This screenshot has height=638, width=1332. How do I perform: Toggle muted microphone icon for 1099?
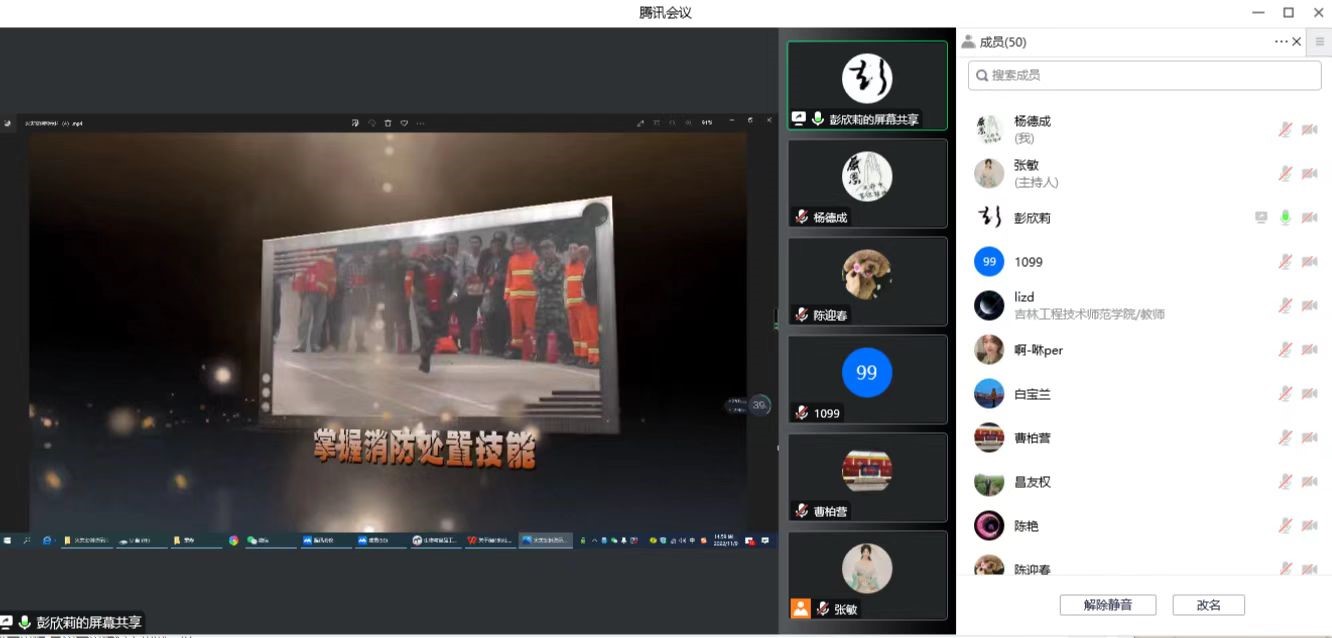click(1285, 261)
